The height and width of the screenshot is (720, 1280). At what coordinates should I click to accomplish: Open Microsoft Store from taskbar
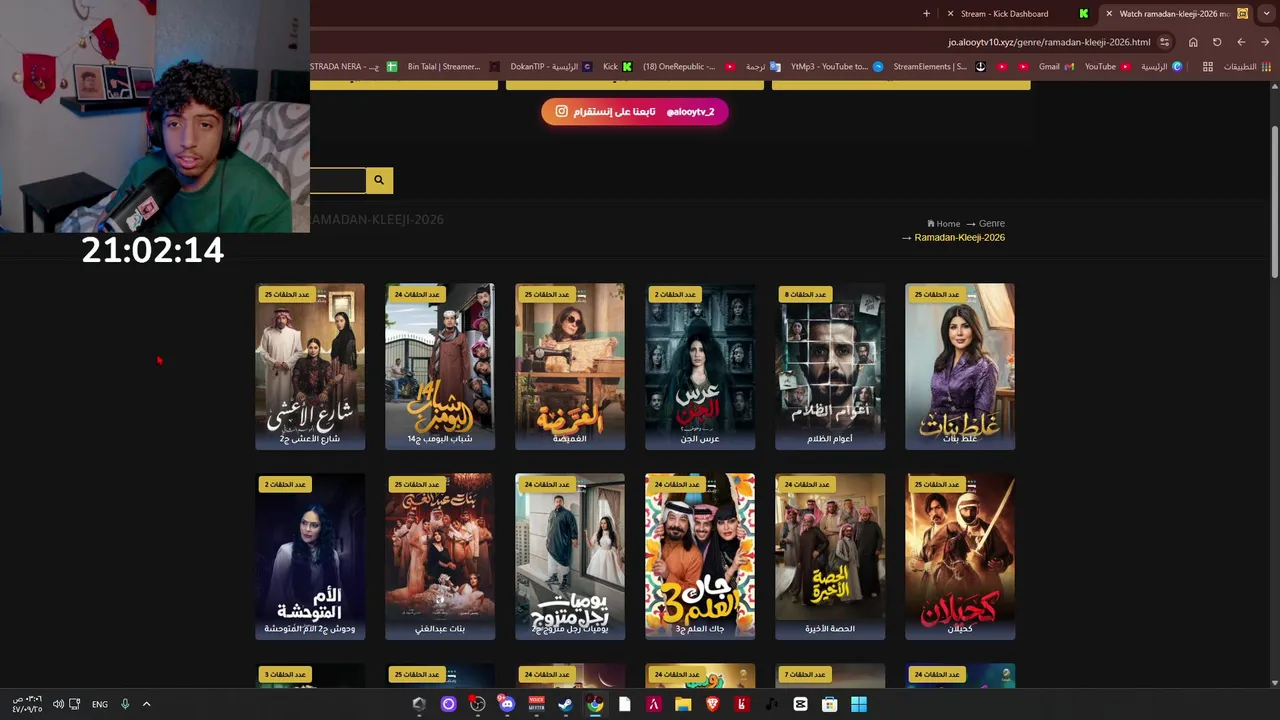point(829,704)
